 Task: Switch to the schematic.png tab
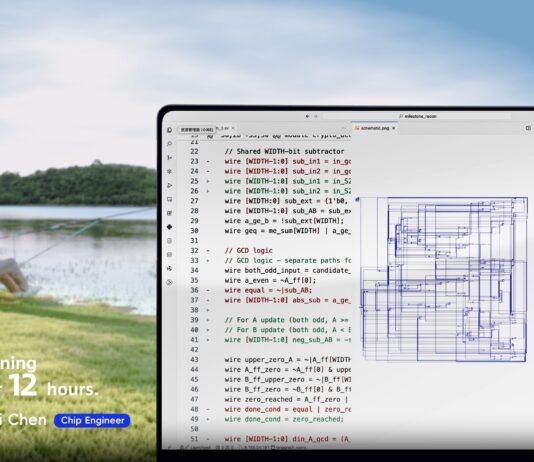pyautogui.click(x=375, y=128)
